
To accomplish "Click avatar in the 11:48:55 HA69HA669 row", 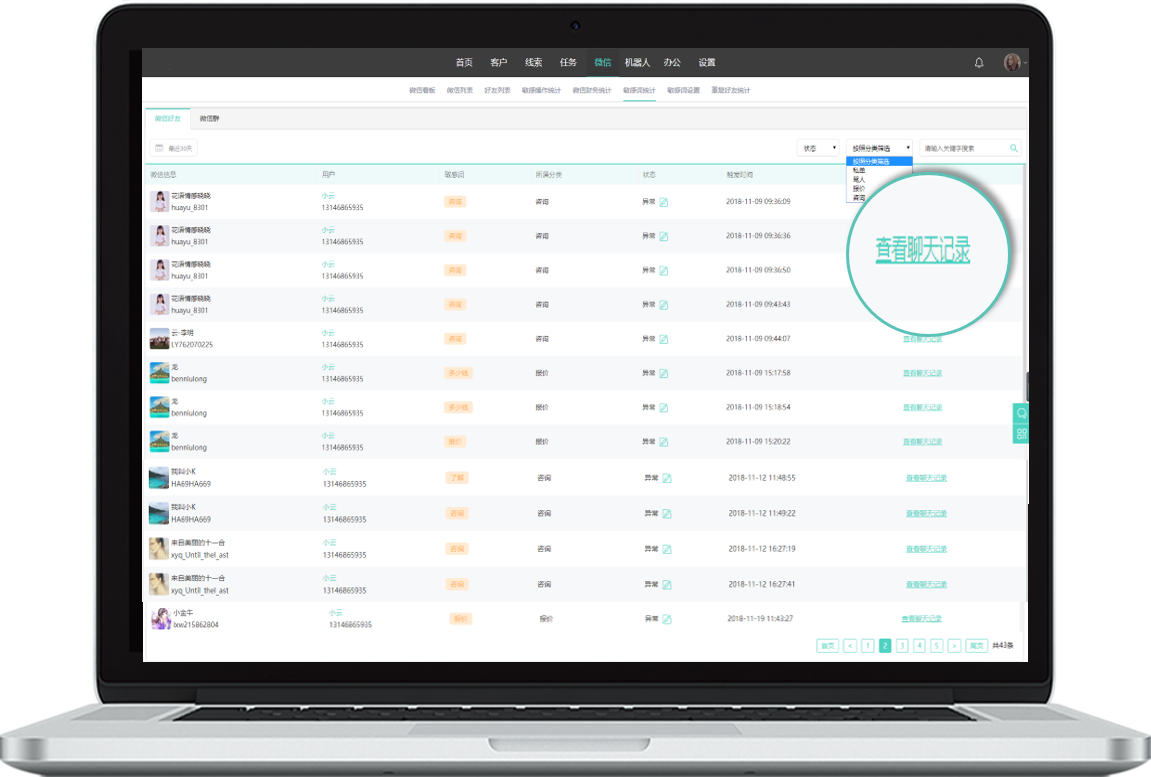I will click(x=159, y=478).
